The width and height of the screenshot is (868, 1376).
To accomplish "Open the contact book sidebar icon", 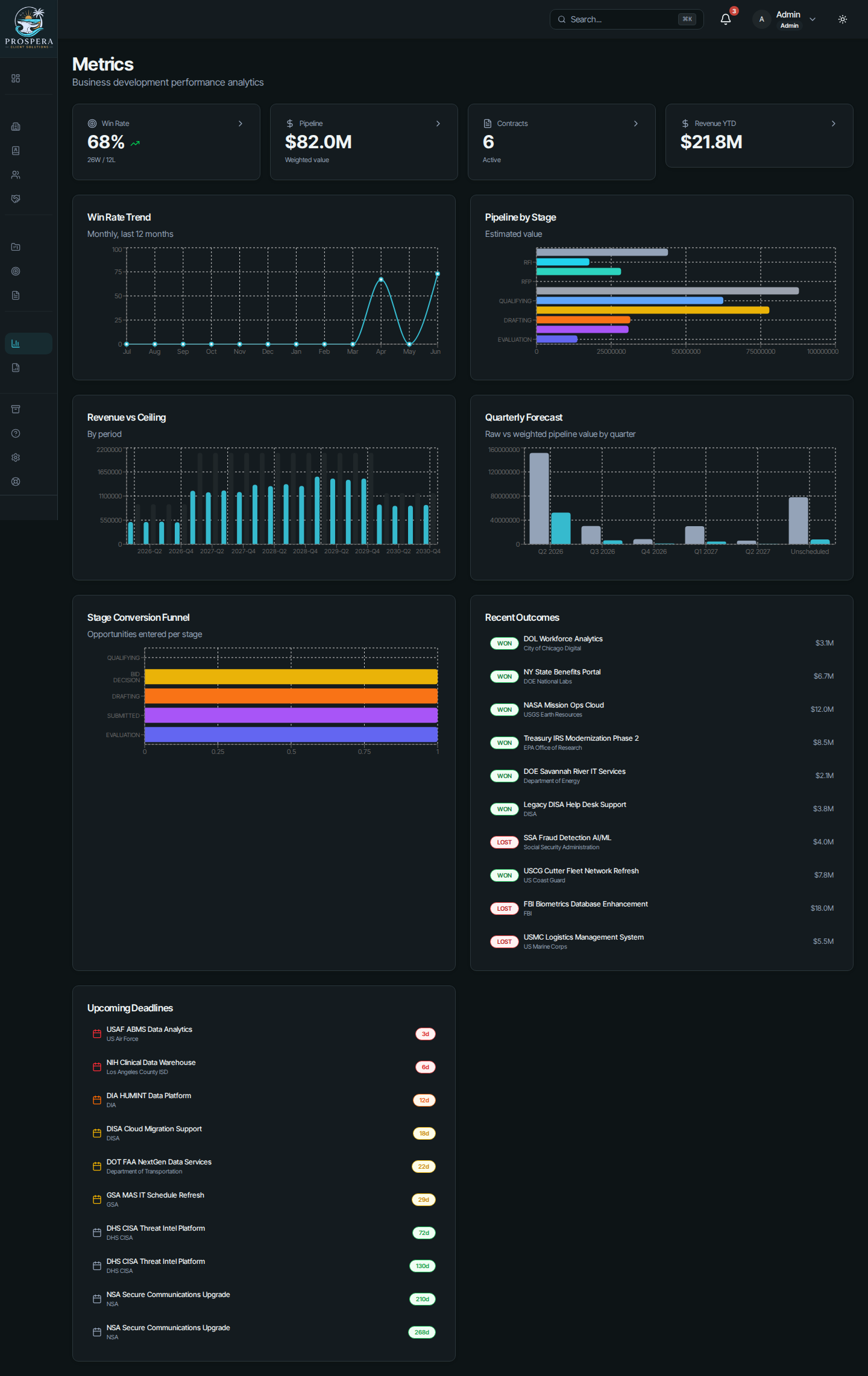I will (x=16, y=151).
